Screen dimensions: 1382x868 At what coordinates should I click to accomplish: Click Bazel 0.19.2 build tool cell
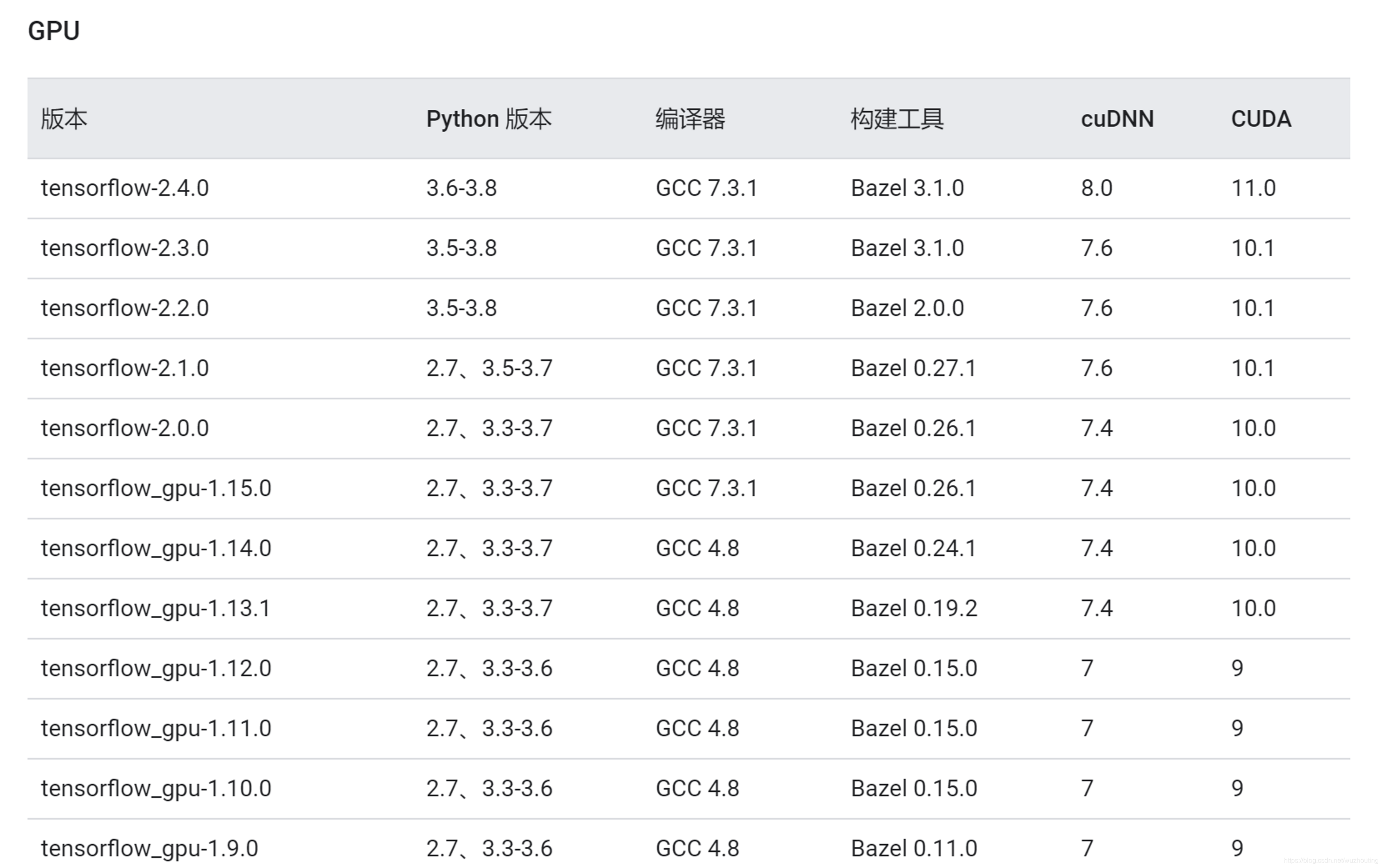click(x=914, y=608)
